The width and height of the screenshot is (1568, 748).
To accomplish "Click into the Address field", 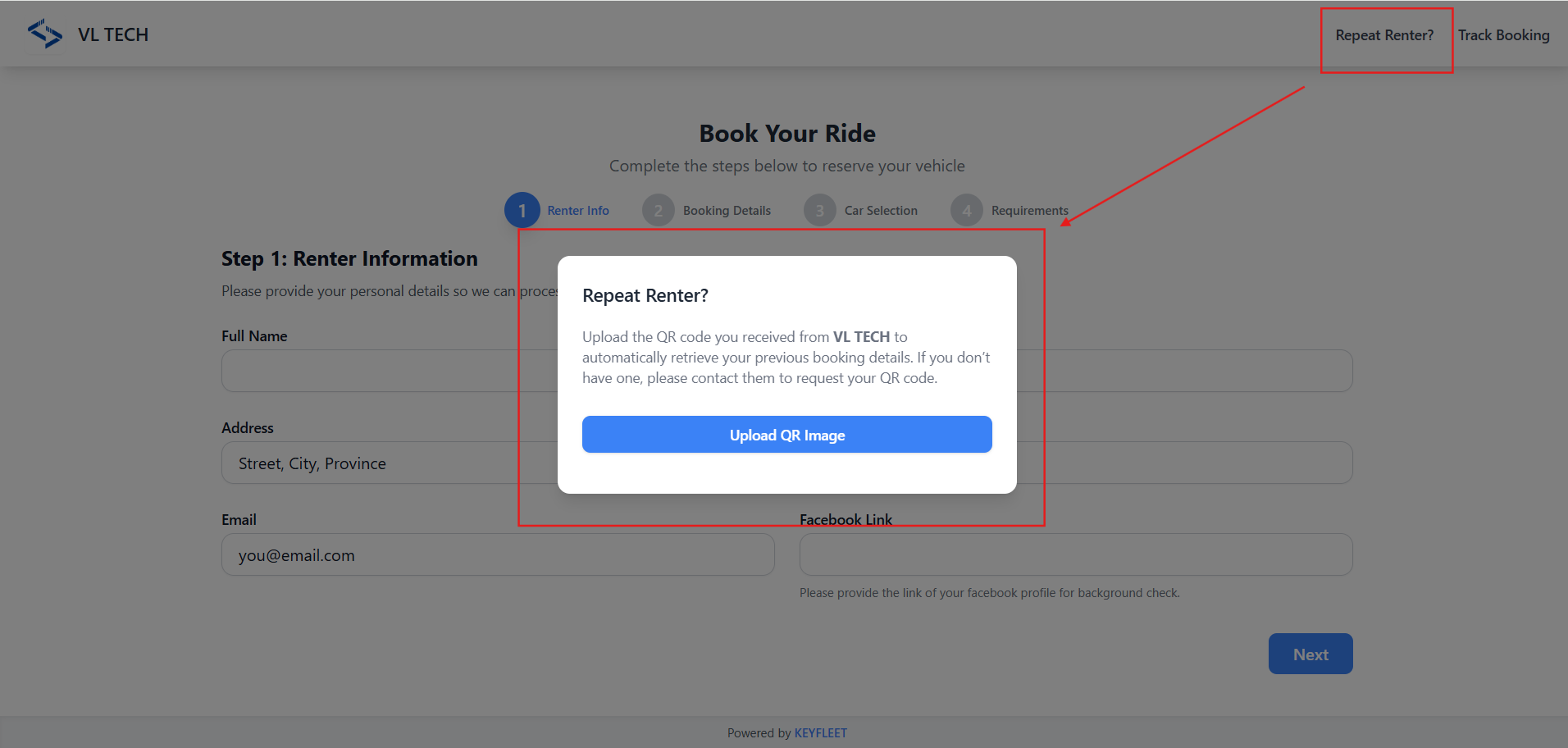I will tap(385, 463).
